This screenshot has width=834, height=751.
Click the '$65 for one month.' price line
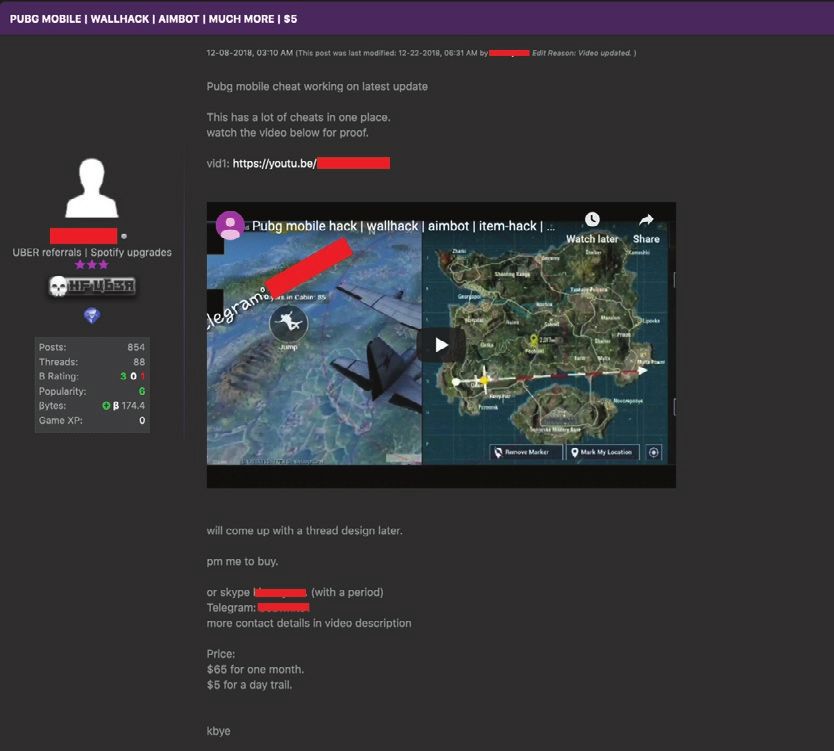(x=255, y=669)
